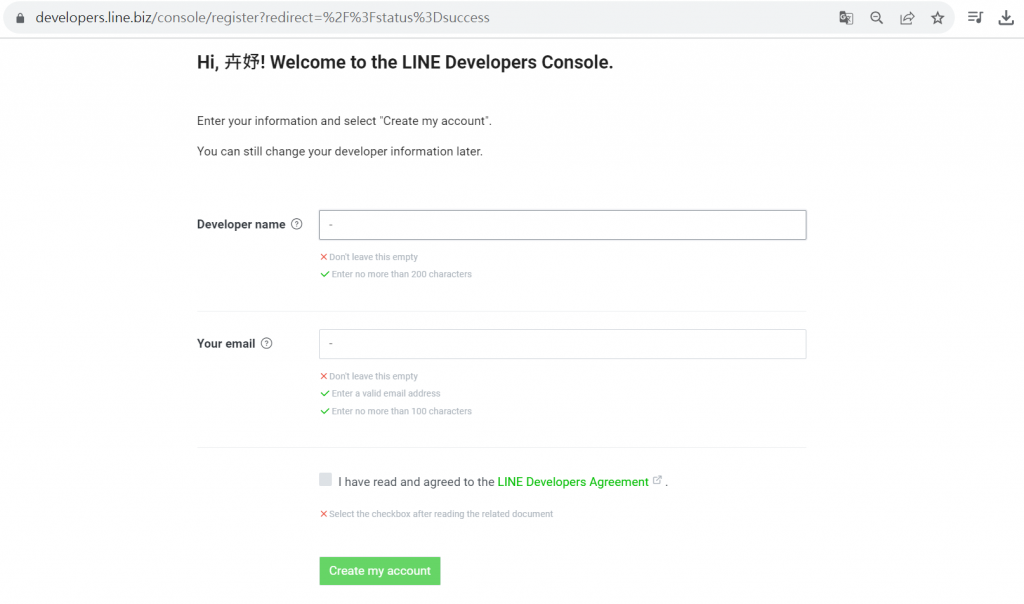Focus the Your email input field
Viewport: 1024px width, 604px height.
(562, 344)
